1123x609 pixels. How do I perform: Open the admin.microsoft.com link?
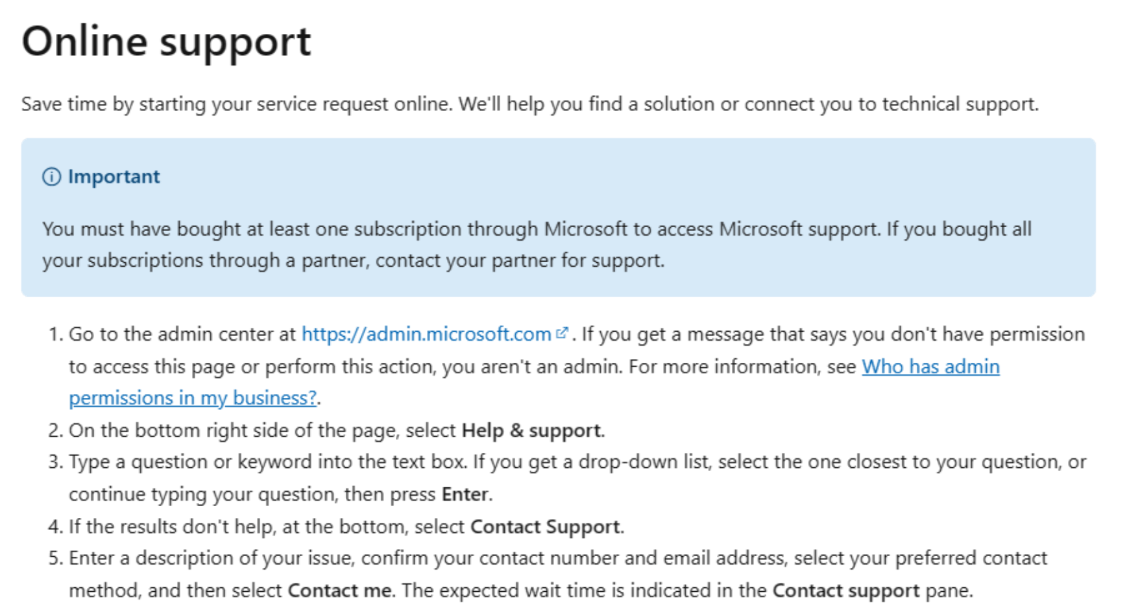point(426,334)
